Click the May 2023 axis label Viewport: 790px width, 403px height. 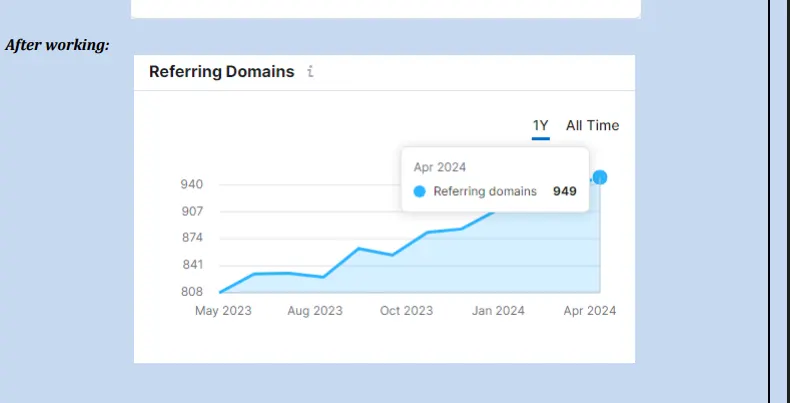click(x=223, y=311)
